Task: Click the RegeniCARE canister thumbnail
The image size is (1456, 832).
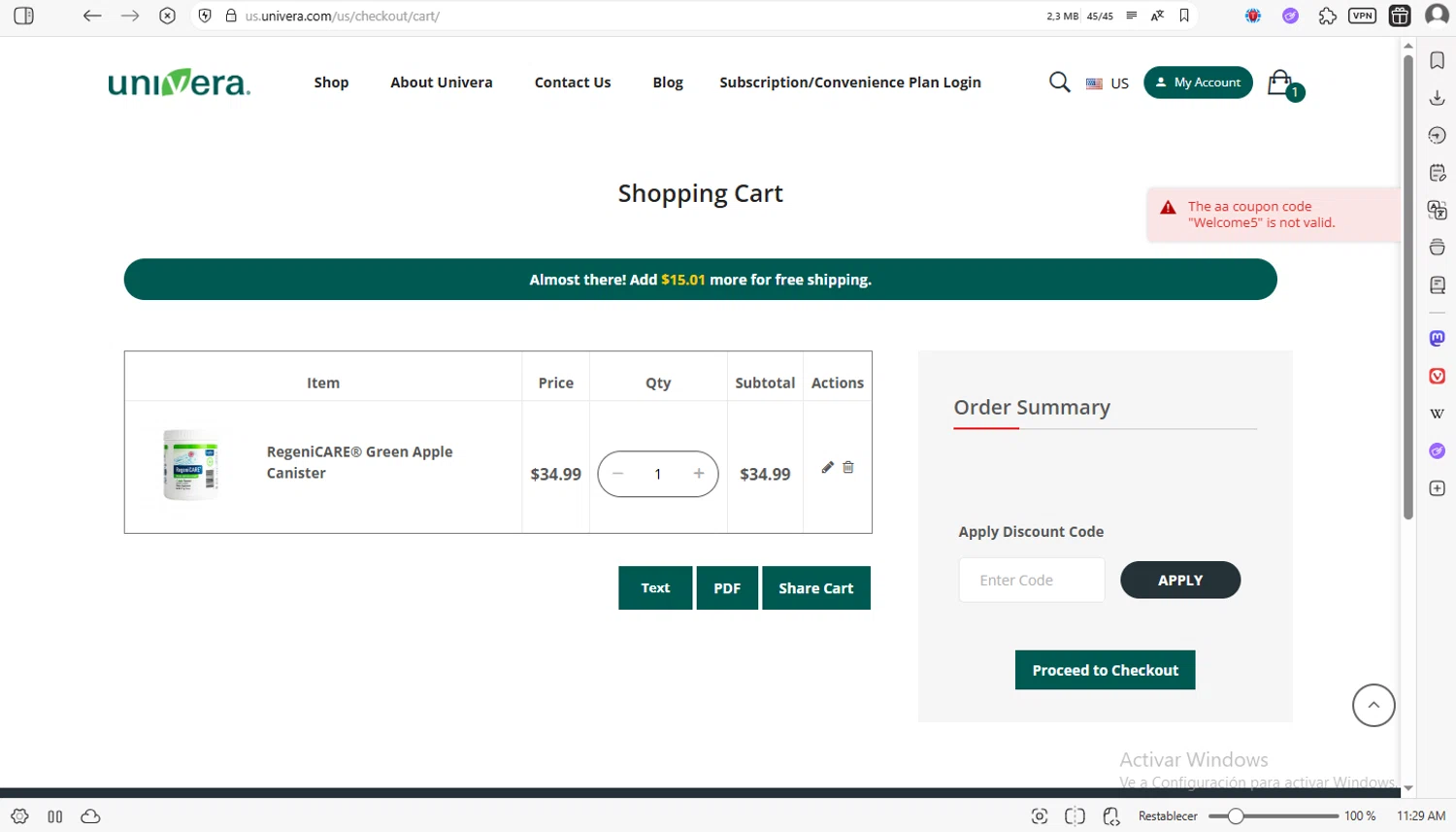Action: coord(190,465)
